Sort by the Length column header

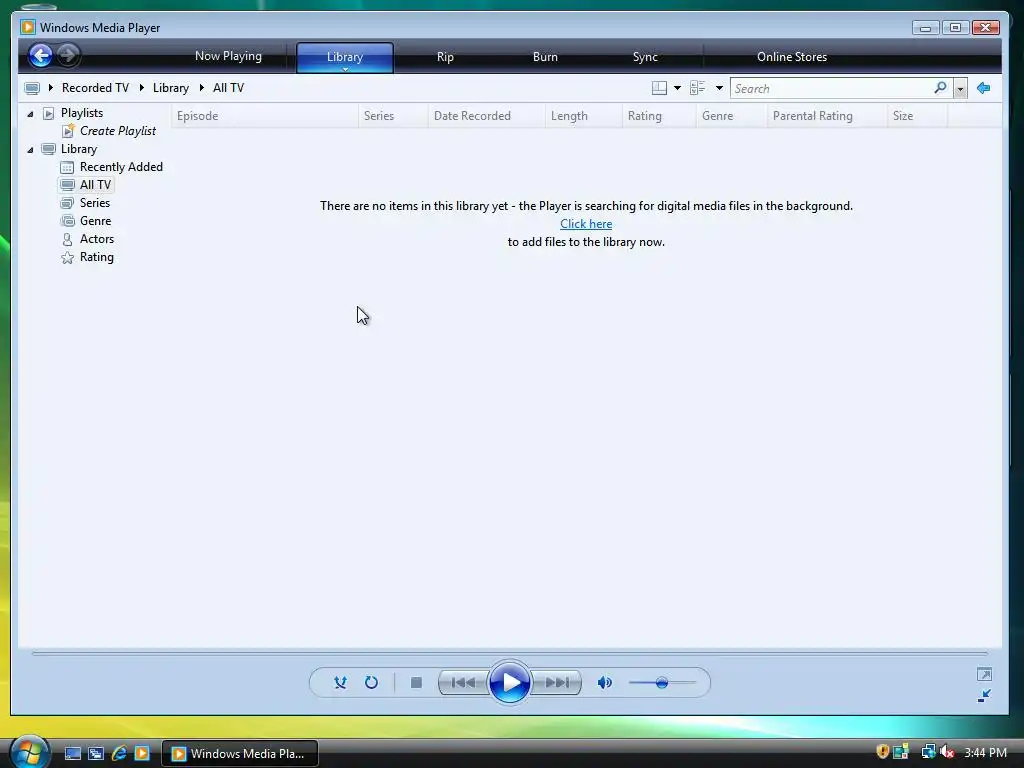coord(583,116)
